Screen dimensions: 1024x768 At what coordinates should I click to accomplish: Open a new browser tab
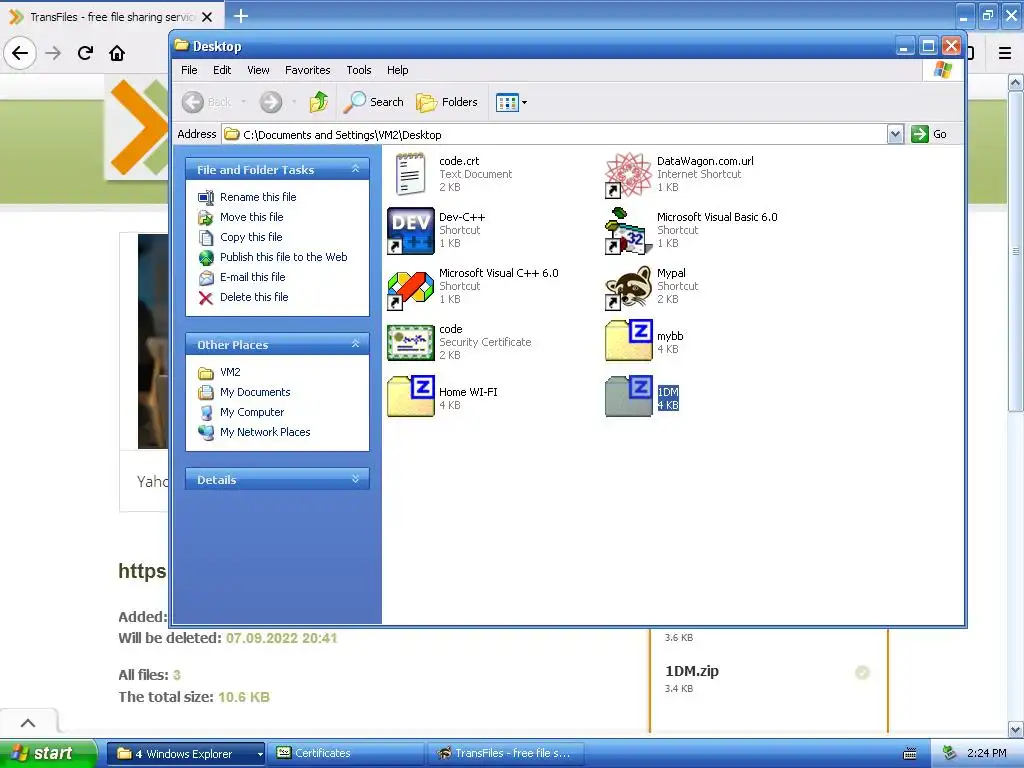pos(240,16)
